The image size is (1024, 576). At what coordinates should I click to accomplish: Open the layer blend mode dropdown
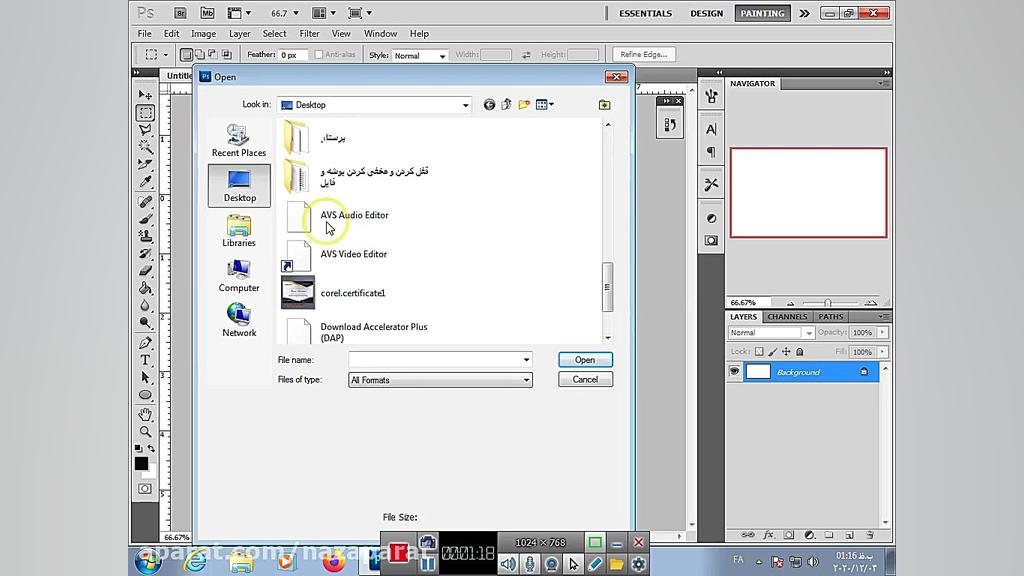[771, 332]
